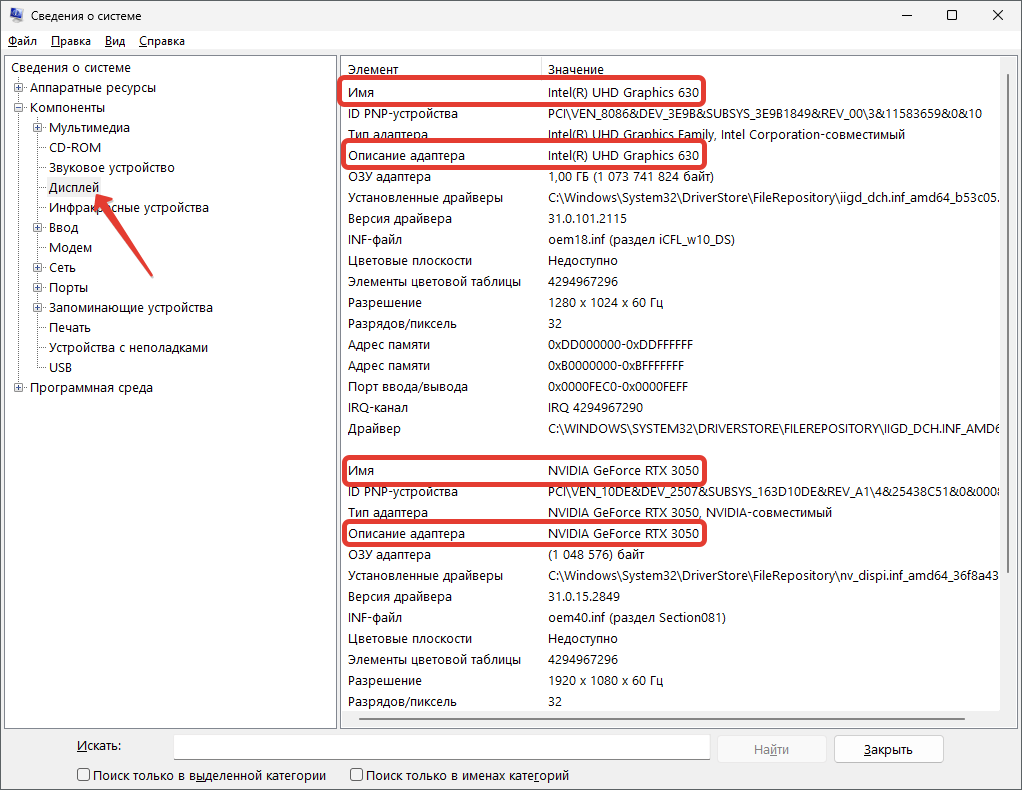Select the ID PNP-устройства VEN_8086 row

pyautogui.click(x=671, y=113)
